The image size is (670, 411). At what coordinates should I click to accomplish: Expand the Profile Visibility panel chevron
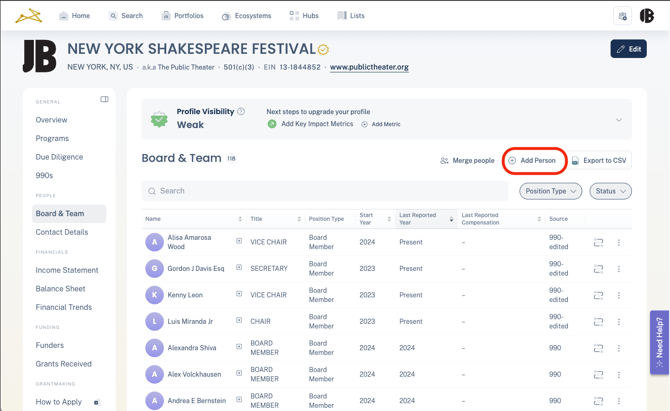click(618, 120)
